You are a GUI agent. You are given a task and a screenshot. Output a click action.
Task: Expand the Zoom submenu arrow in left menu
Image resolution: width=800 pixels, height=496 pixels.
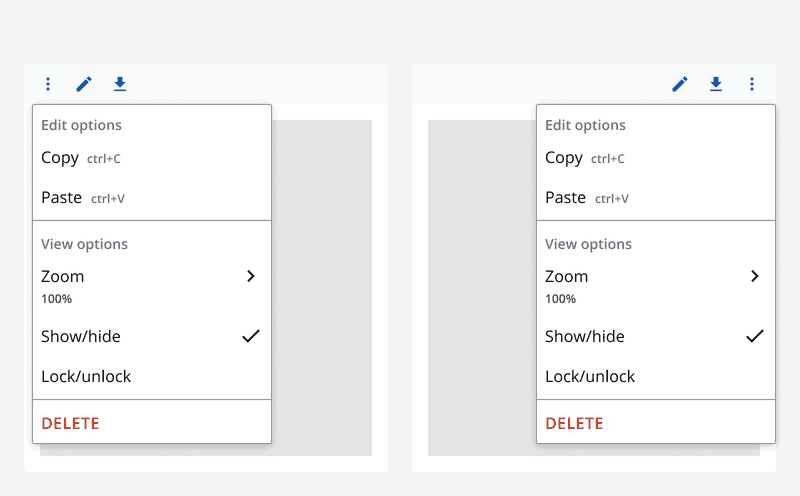[250, 276]
